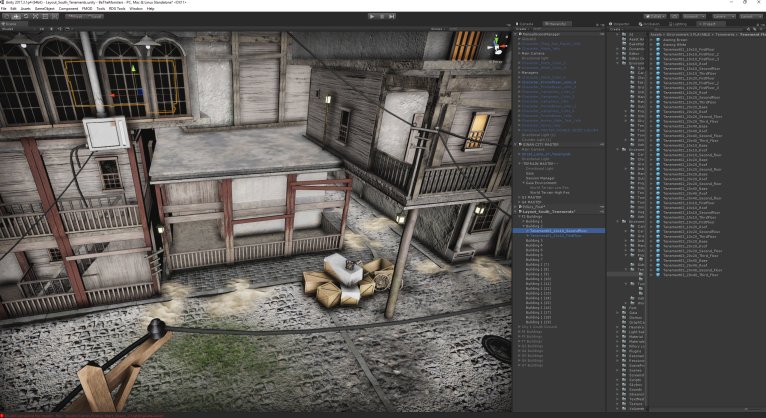Open the Assets menu
The width and height of the screenshot is (766, 418).
click(x=25, y=8)
